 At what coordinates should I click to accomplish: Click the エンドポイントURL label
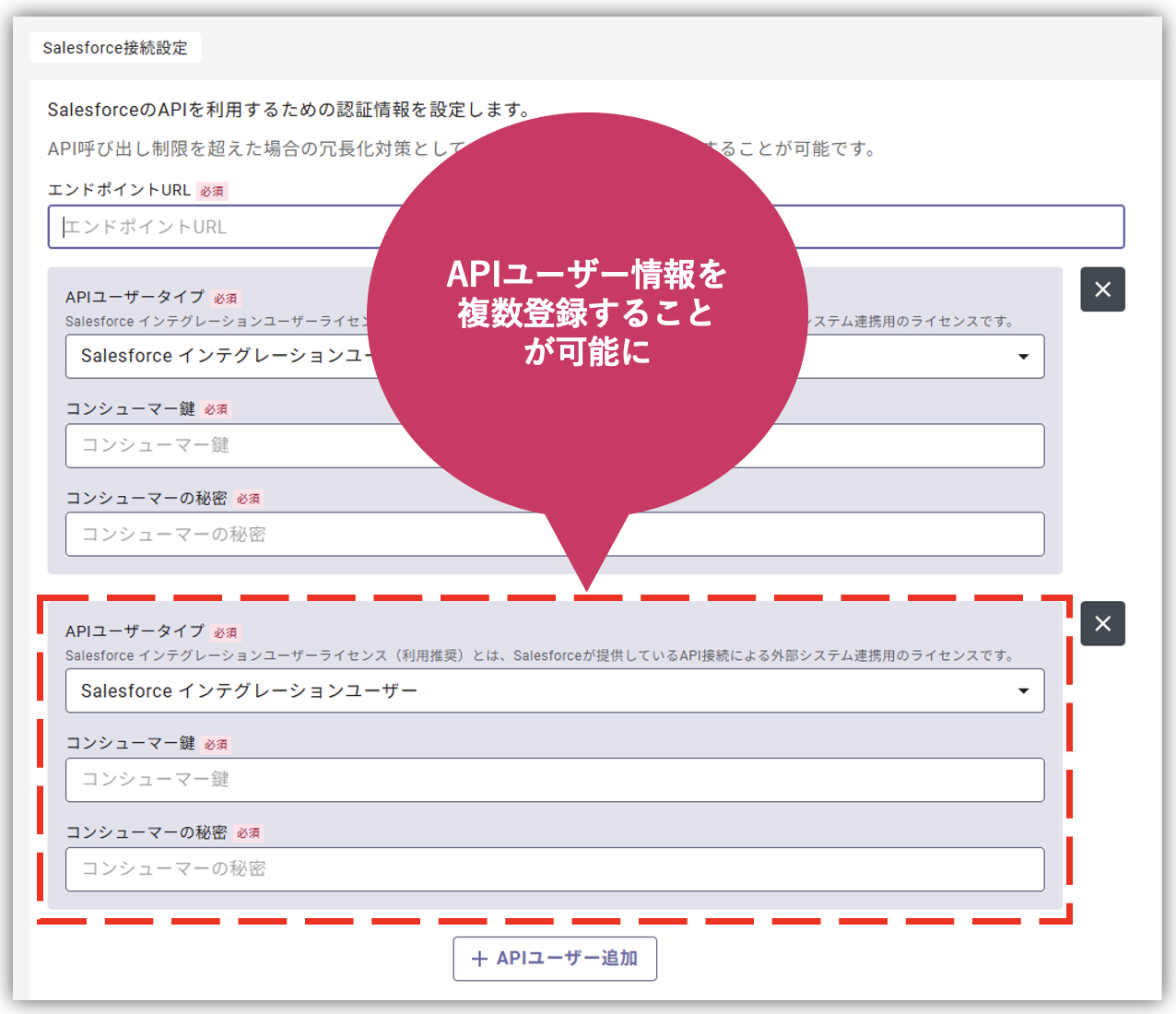119,190
